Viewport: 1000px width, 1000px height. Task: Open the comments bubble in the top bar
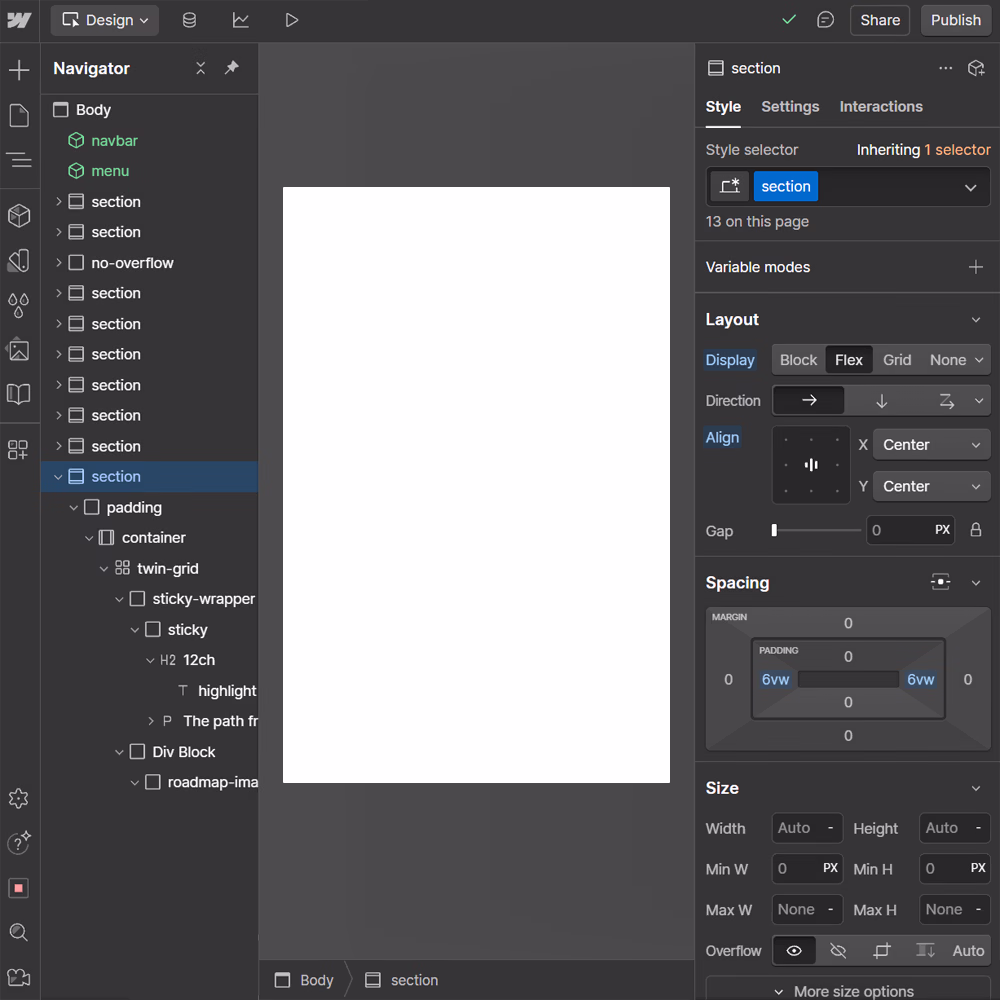coord(825,20)
